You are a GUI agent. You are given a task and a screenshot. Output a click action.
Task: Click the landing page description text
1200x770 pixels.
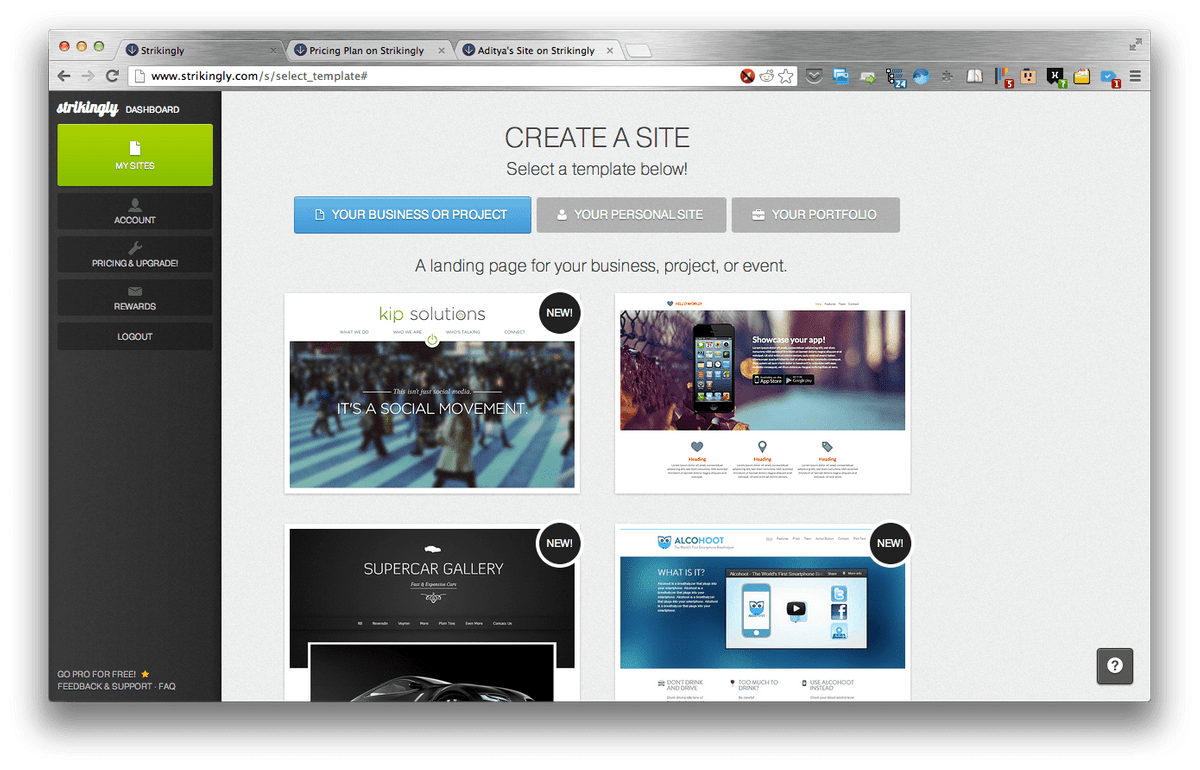[x=601, y=266]
